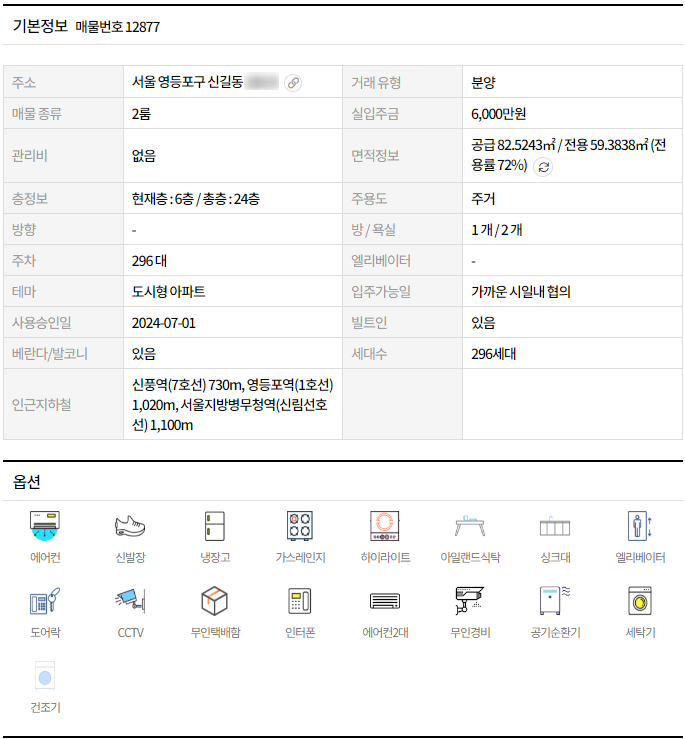
Task: Click the approval date 2024-07-01
Action: [x=163, y=323]
